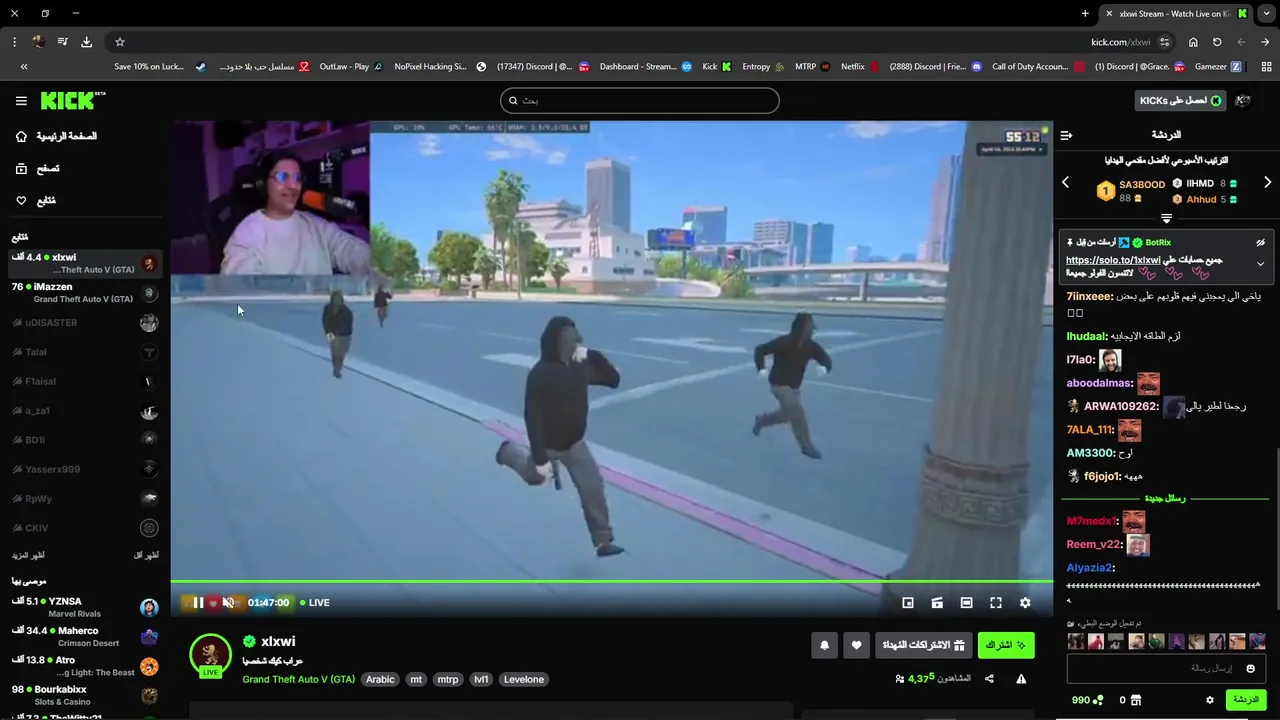Viewport: 1280px width, 720px height.
Task: Open the 990 channel points balance
Action: [1087, 700]
